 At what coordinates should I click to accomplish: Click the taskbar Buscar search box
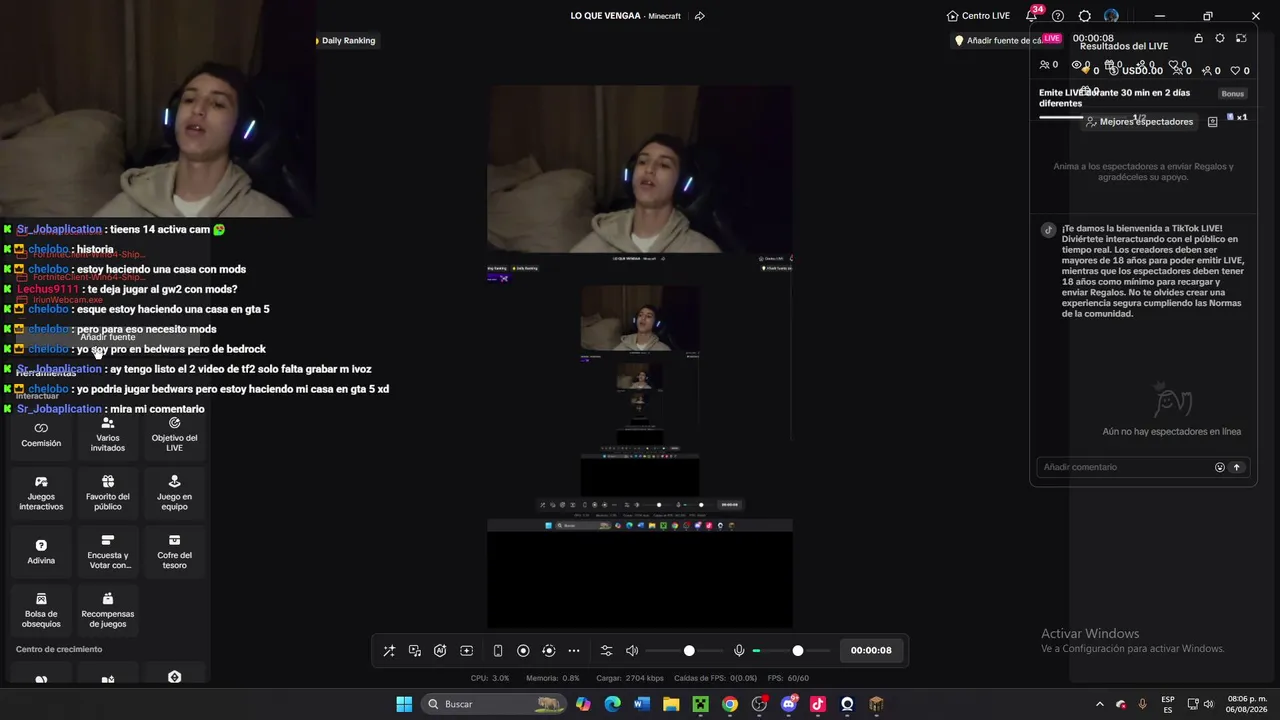[493, 704]
